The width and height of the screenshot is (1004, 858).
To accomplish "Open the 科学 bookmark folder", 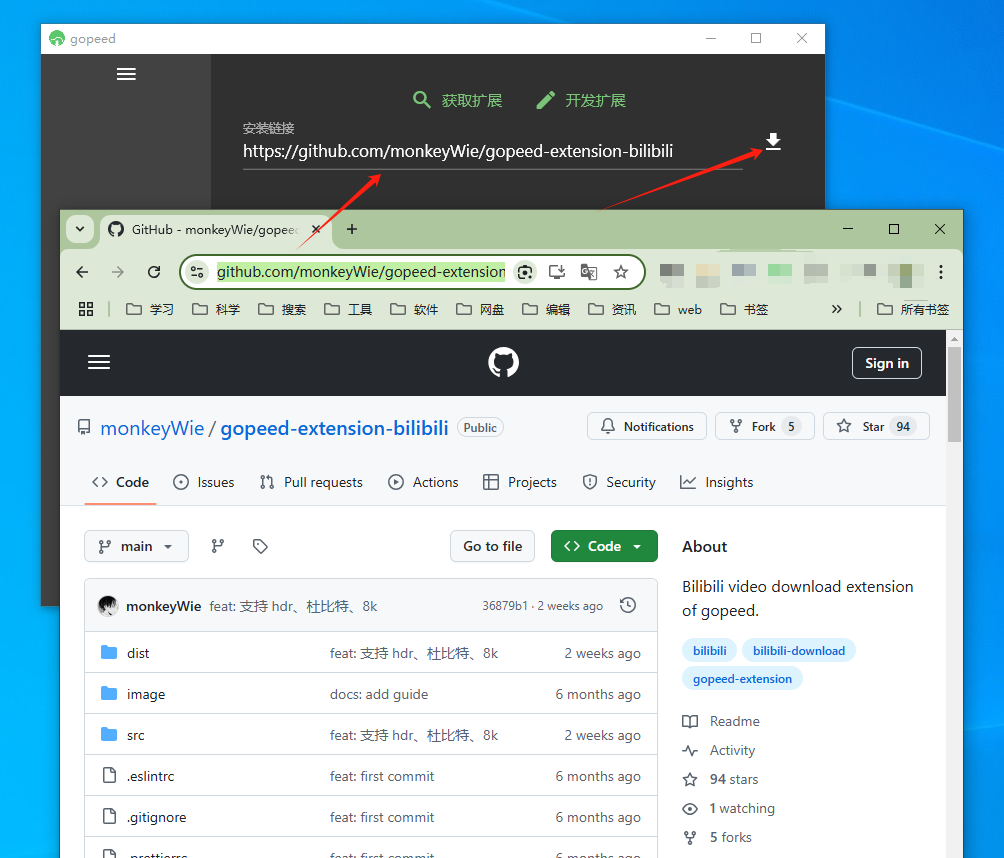I will click(x=216, y=309).
